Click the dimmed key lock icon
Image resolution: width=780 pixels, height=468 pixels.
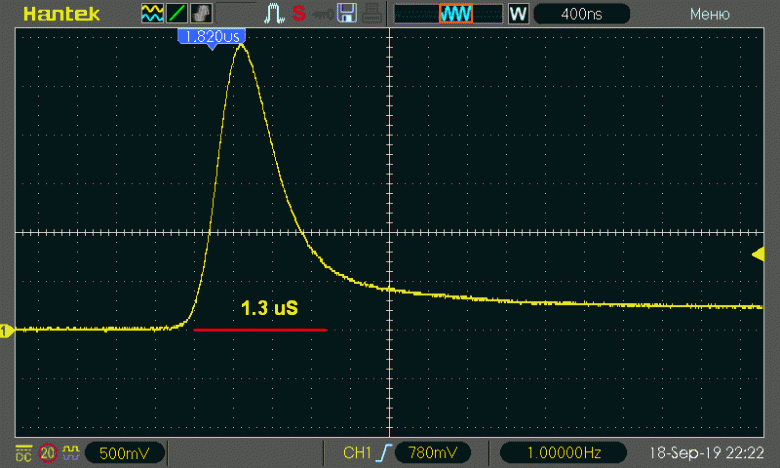click(323, 15)
